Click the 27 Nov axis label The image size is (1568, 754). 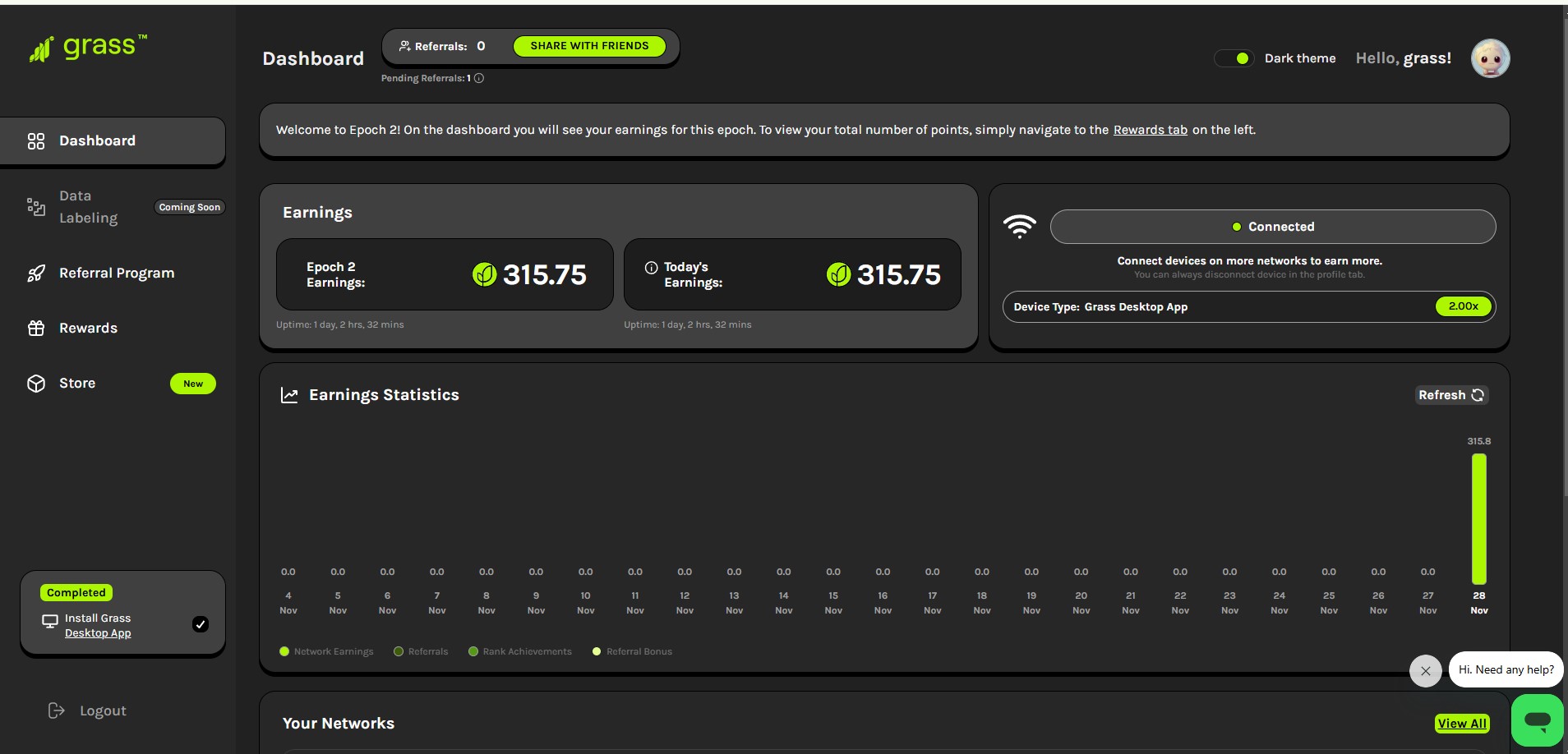point(1427,603)
